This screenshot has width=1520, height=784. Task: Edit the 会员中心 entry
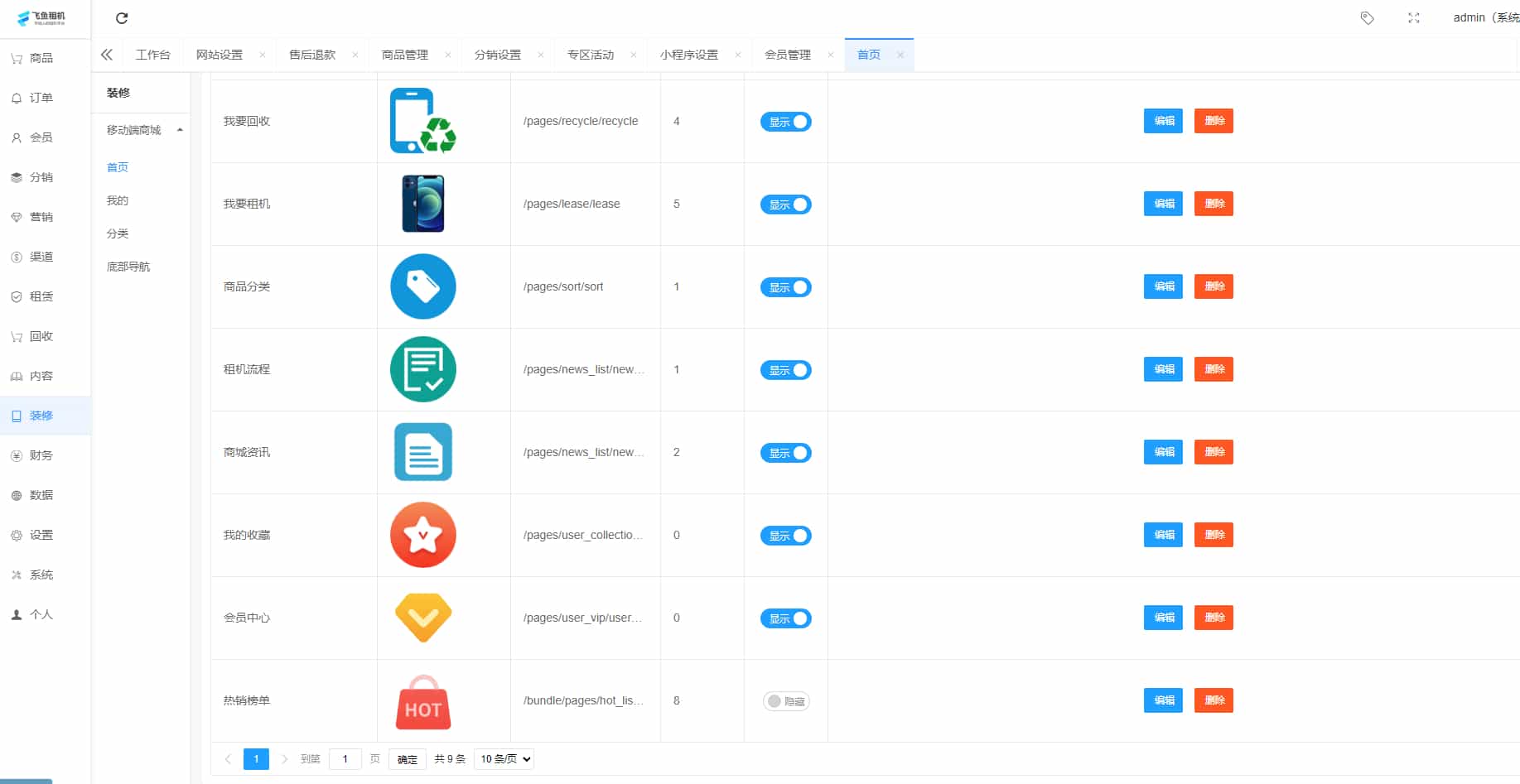click(1162, 618)
